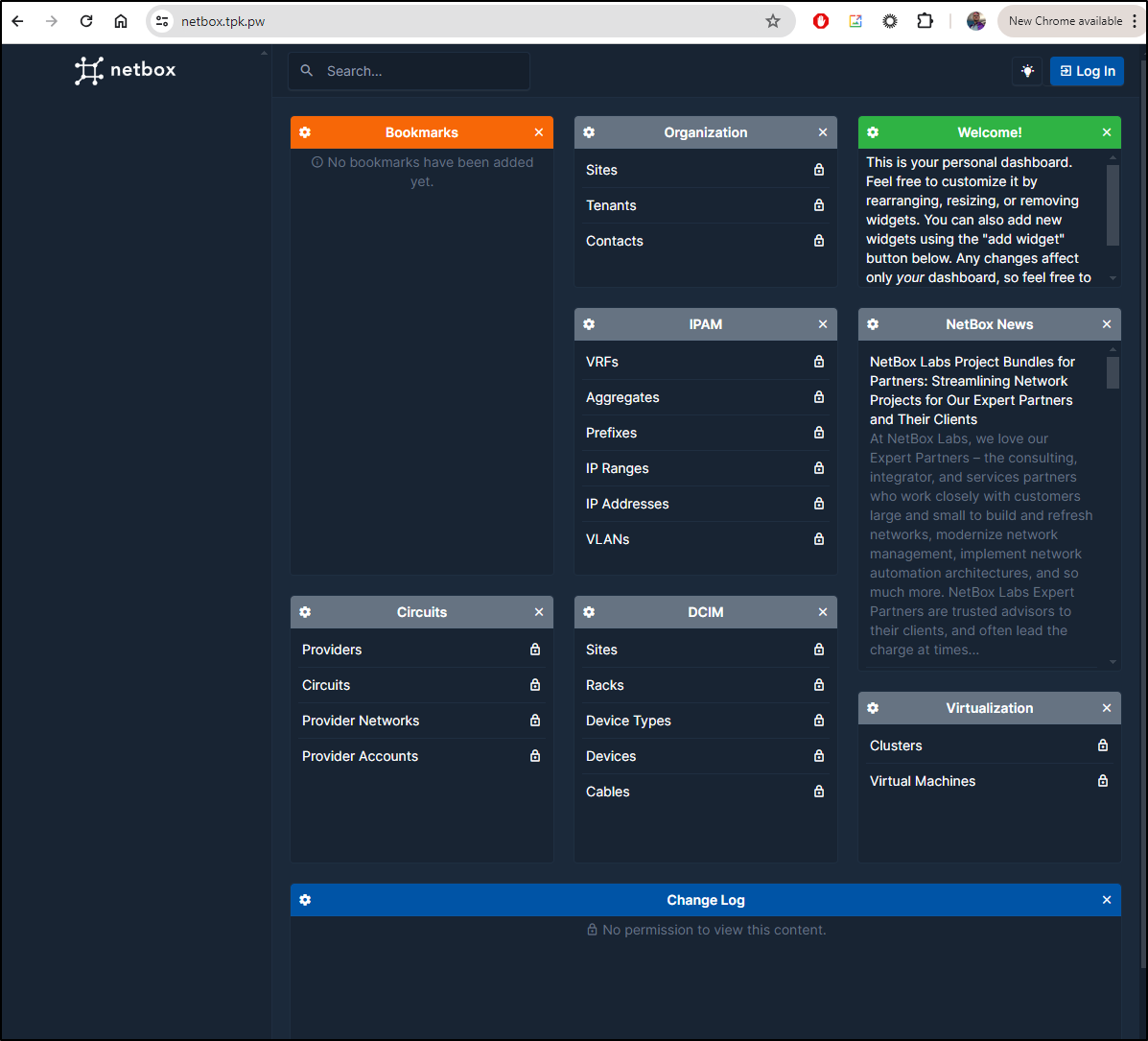Click the New Chrome available button
The height and width of the screenshot is (1041, 1148).
[1066, 21]
